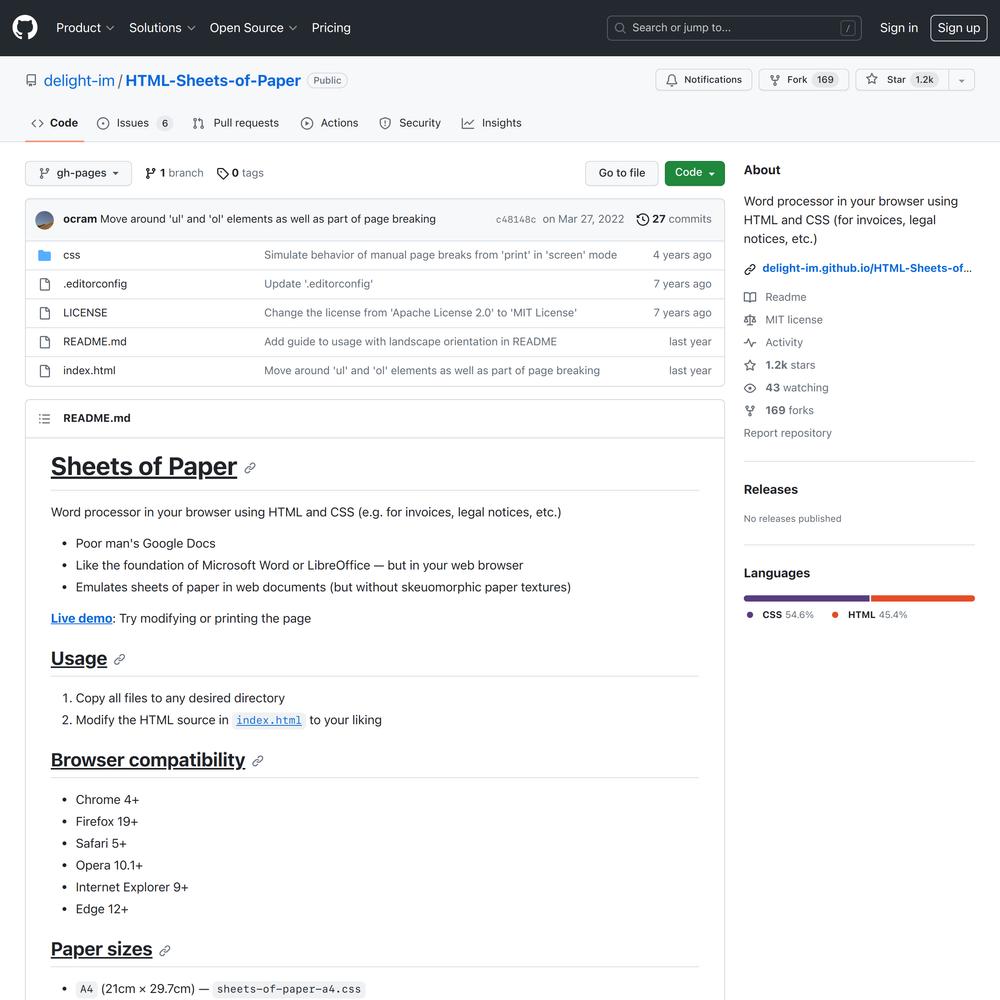Click the CSS segment of the language bar
Screen dimensions: 1000x1000
pyautogui.click(x=806, y=598)
